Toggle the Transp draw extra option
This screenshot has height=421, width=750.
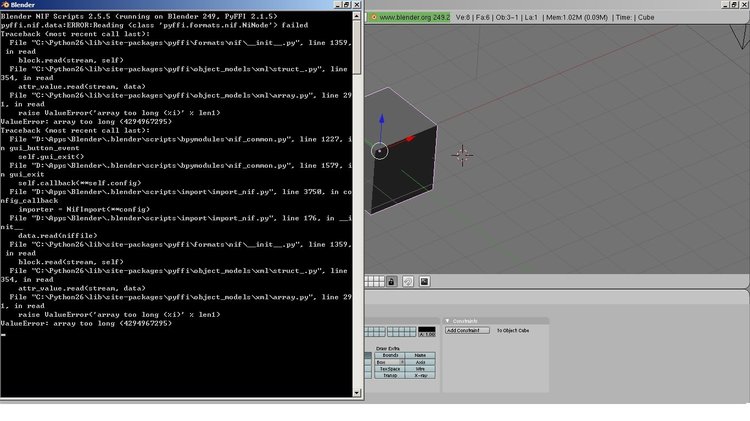coord(390,376)
